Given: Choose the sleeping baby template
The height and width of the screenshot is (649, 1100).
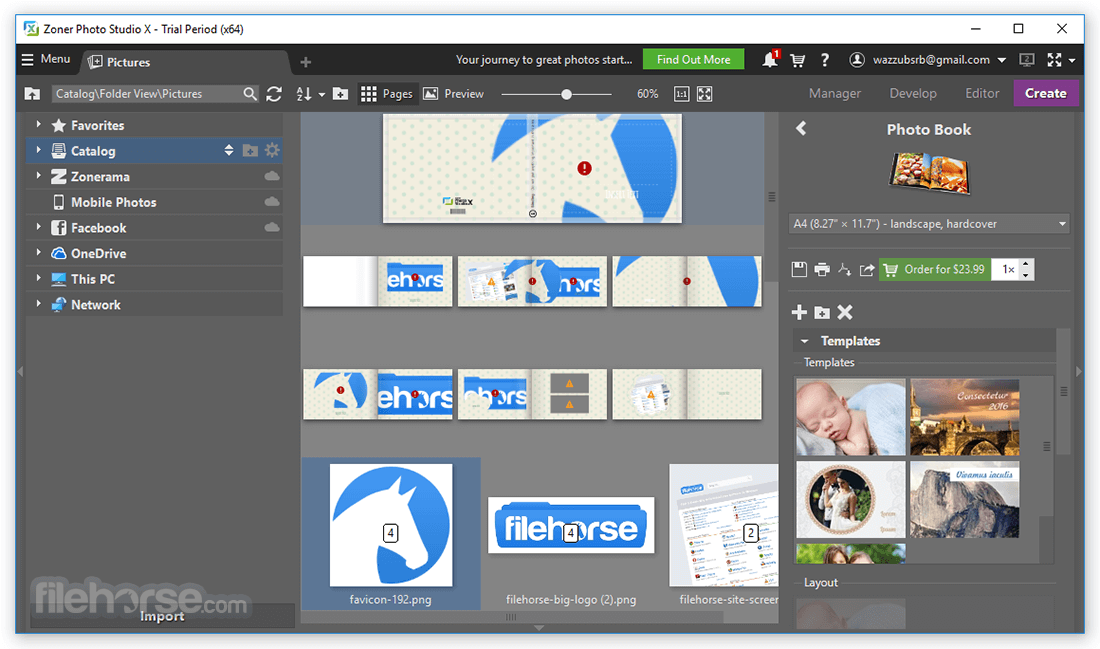Looking at the screenshot, I should pyautogui.click(x=851, y=417).
